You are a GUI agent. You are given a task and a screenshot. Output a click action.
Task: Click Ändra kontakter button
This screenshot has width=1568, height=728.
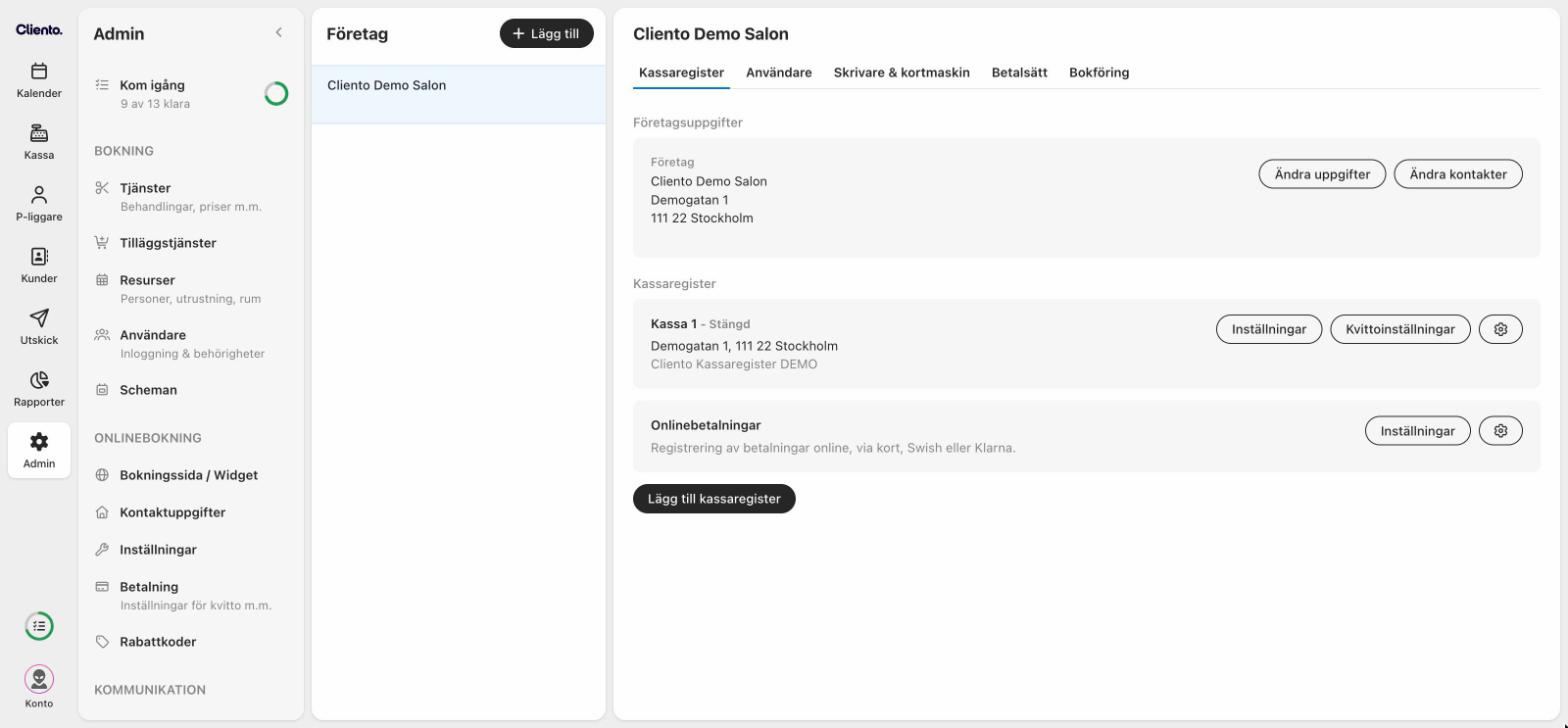pos(1458,174)
